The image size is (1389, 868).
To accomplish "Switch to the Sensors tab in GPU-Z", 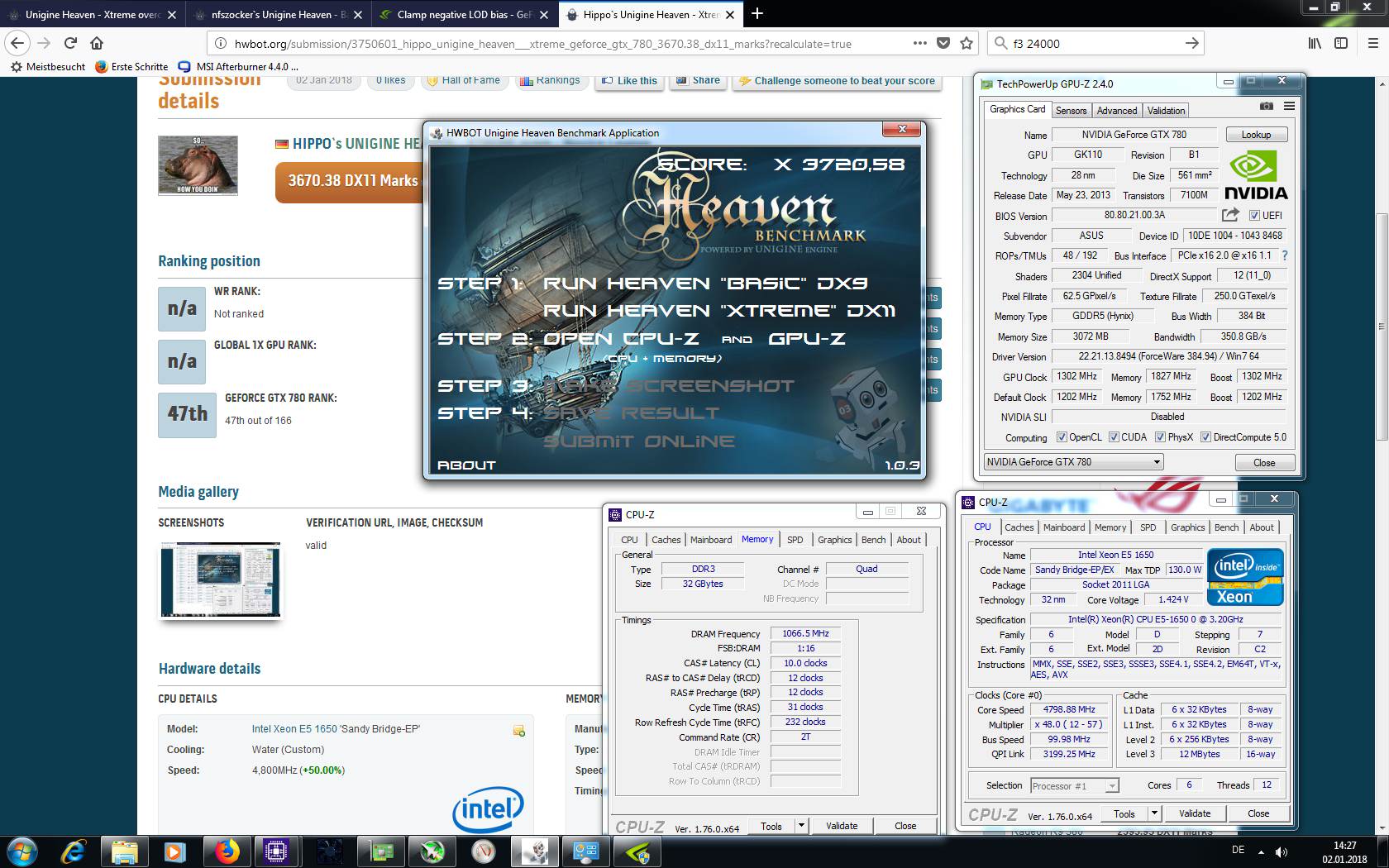I will (x=1071, y=110).
